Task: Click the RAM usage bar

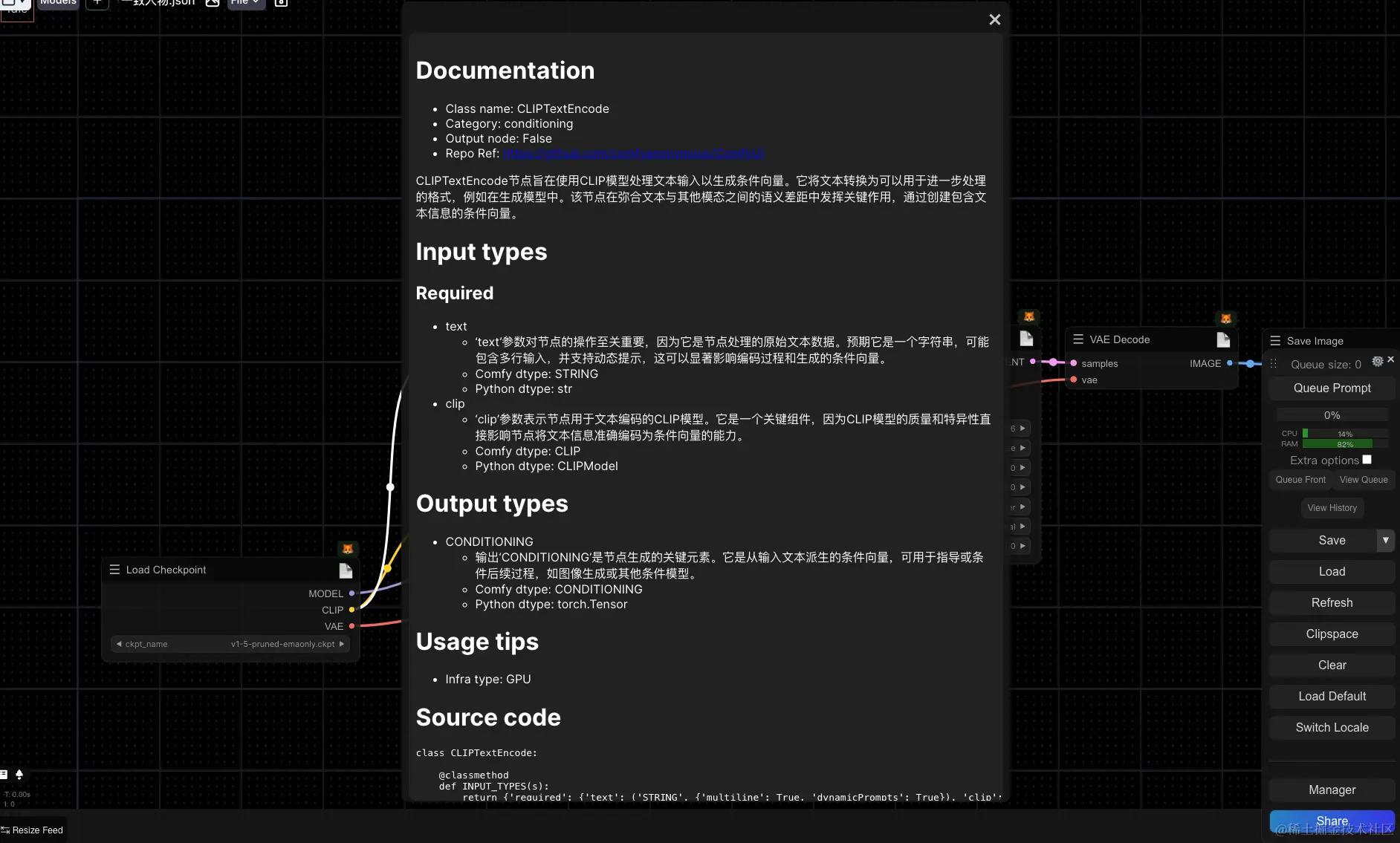Action: (x=1345, y=444)
